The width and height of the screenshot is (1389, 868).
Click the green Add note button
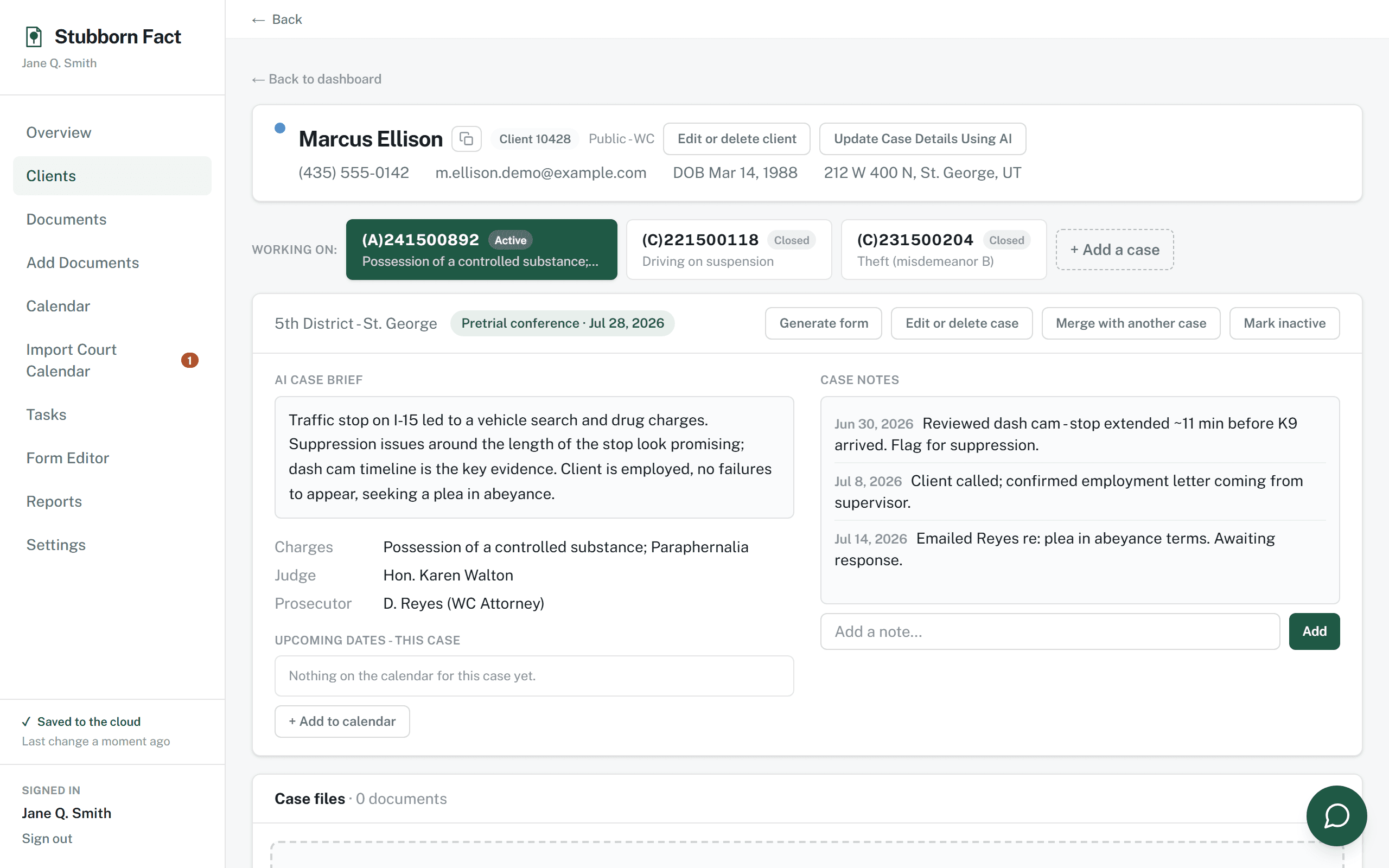[x=1314, y=631]
